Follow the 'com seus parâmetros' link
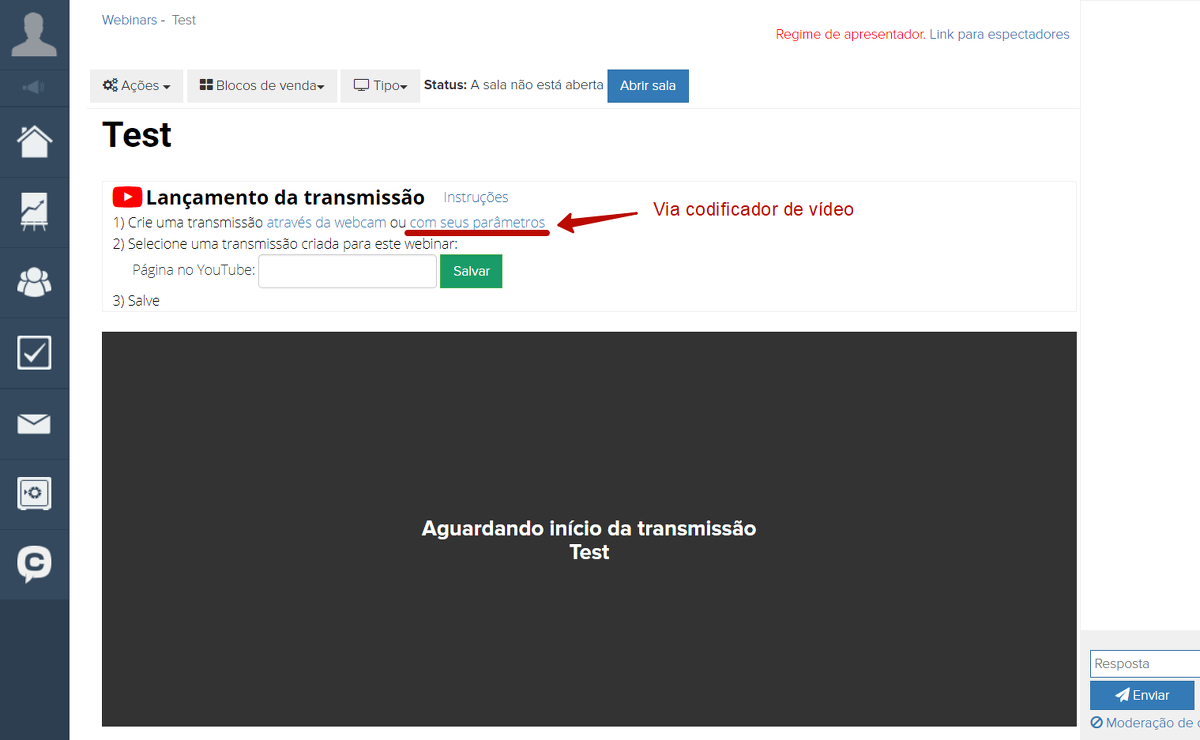This screenshot has width=1200, height=740. tap(477, 222)
